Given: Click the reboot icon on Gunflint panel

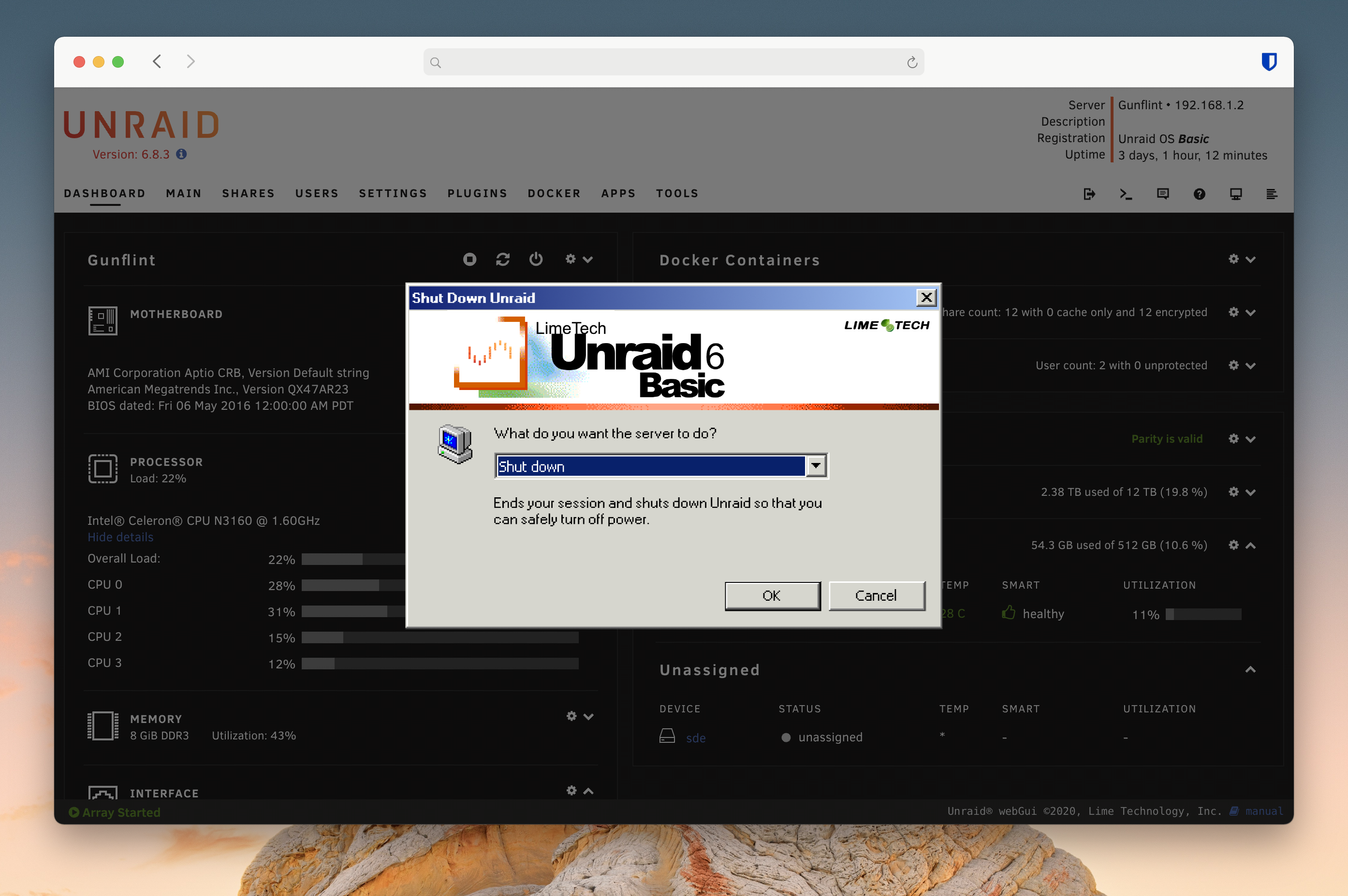Looking at the screenshot, I should click(x=502, y=259).
